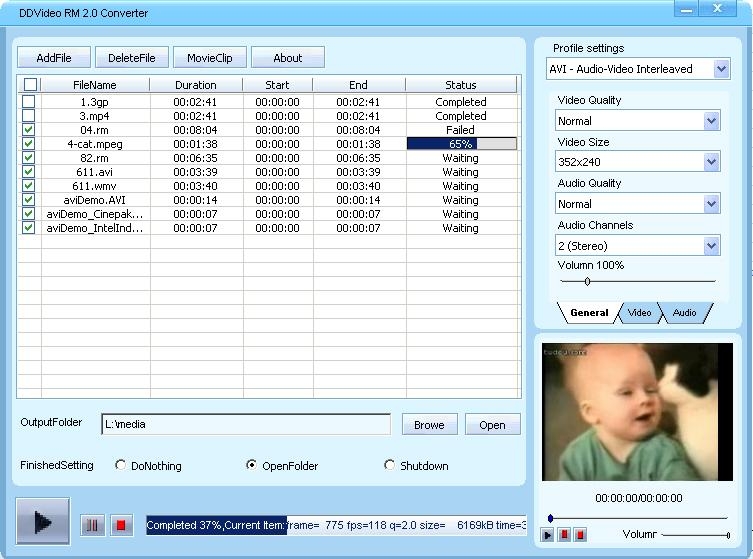Open the Audio Channels dropdown

tap(711, 246)
